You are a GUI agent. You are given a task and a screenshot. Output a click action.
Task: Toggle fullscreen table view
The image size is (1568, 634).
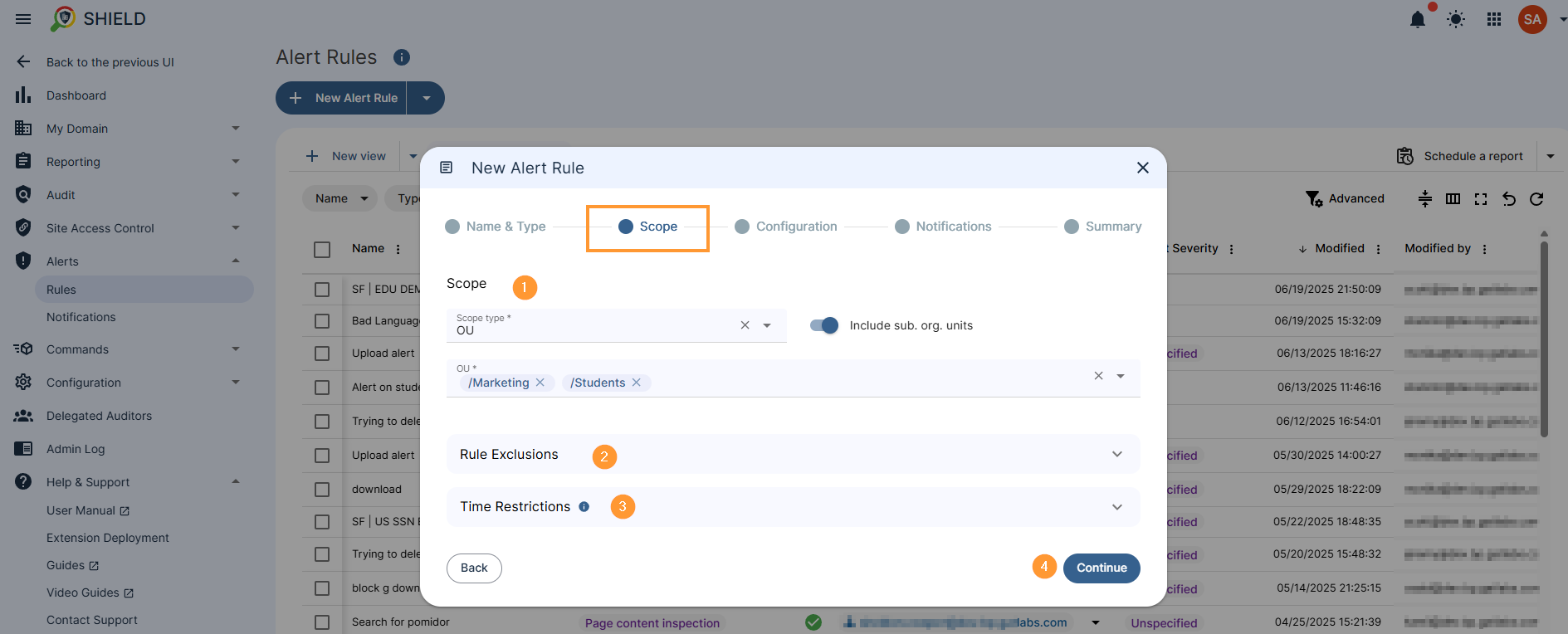(1481, 198)
